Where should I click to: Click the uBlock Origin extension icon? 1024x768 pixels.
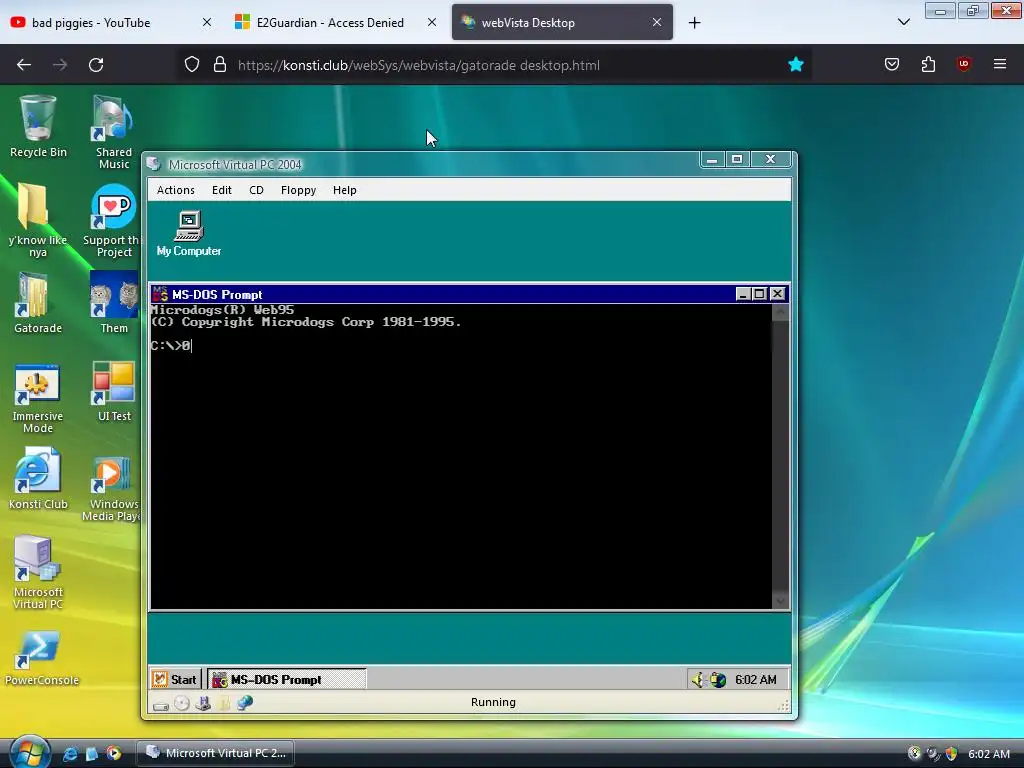[x=963, y=64]
